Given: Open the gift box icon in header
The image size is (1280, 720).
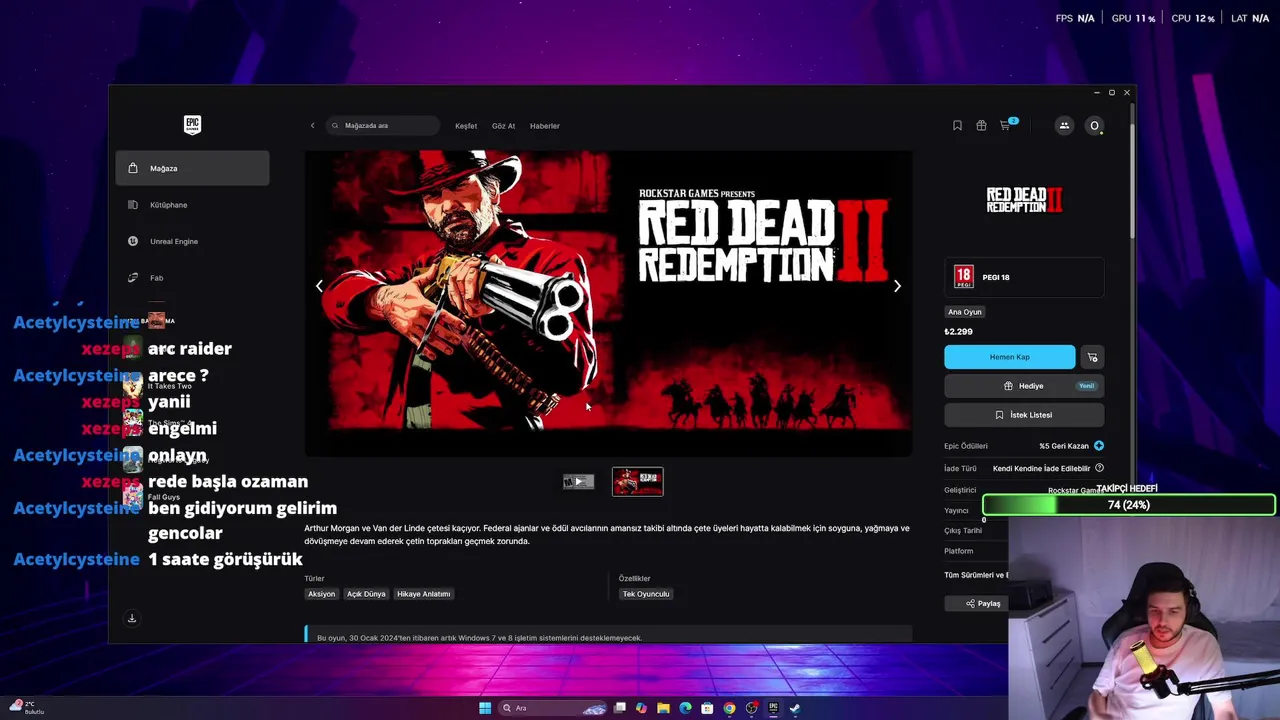Looking at the screenshot, I should 981,126.
